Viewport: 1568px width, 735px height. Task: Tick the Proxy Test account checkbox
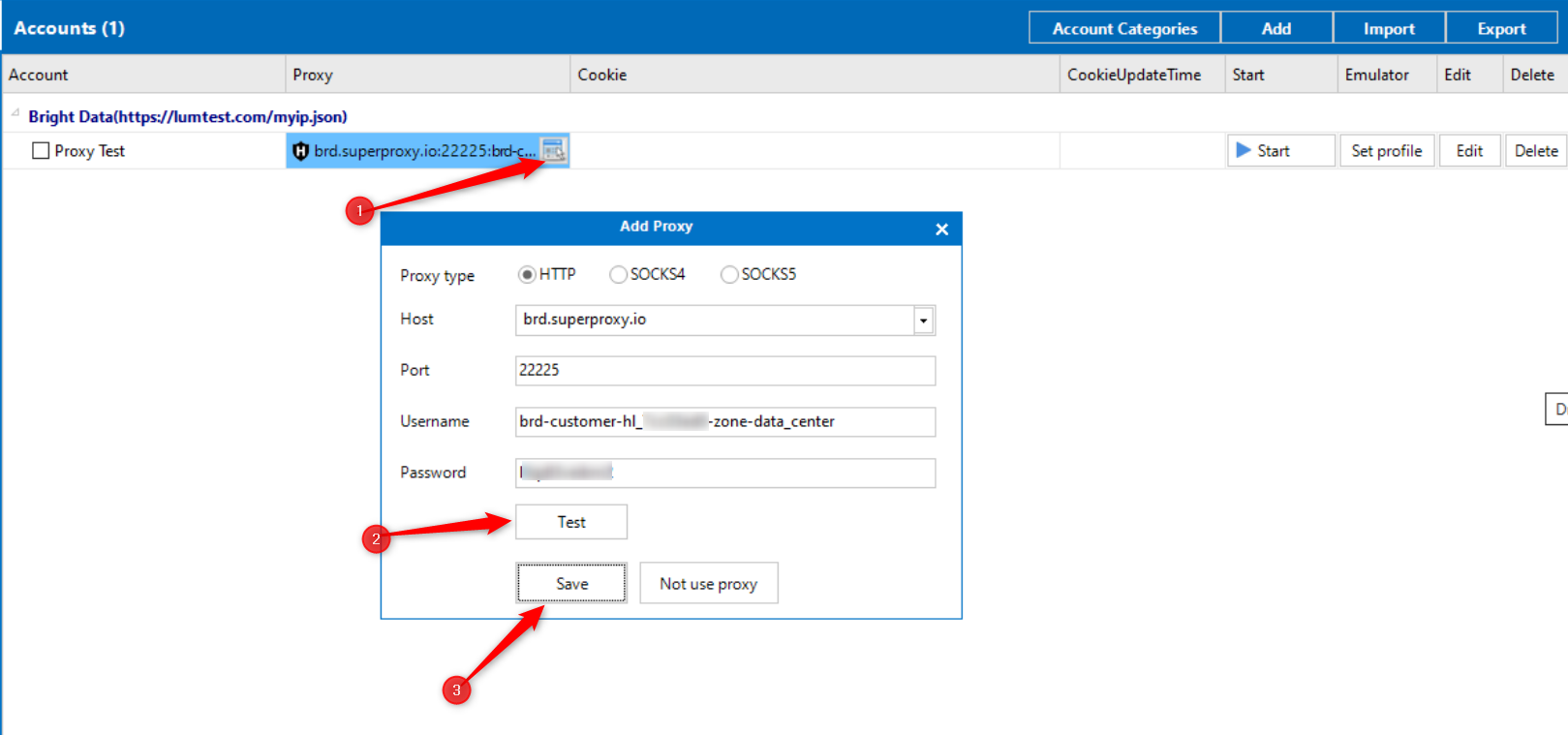coord(41,151)
